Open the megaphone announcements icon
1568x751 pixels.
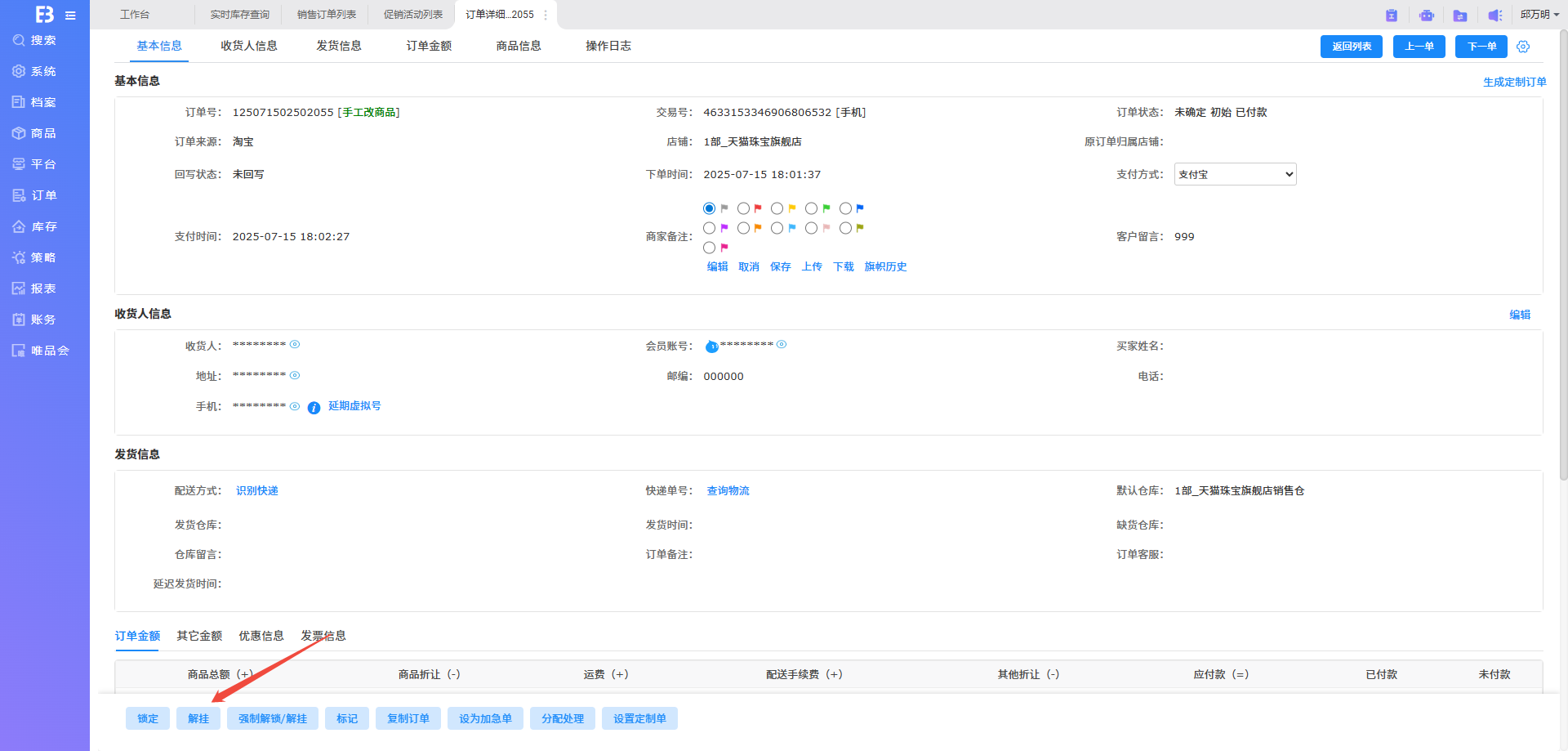pos(1494,16)
